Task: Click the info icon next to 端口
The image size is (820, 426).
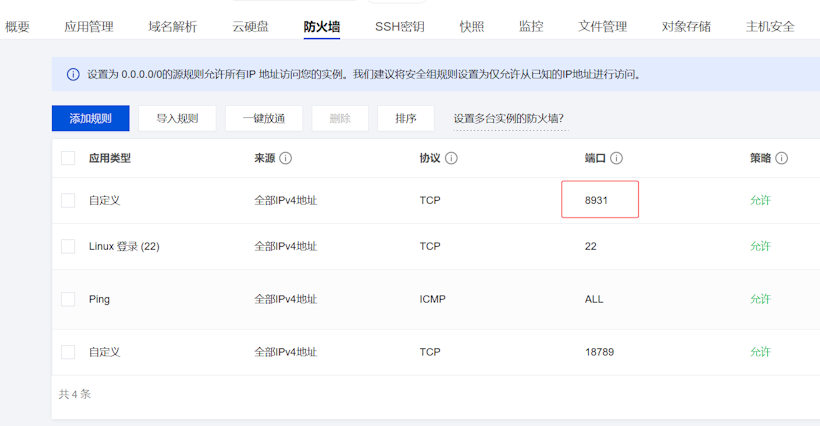Action: click(x=617, y=158)
